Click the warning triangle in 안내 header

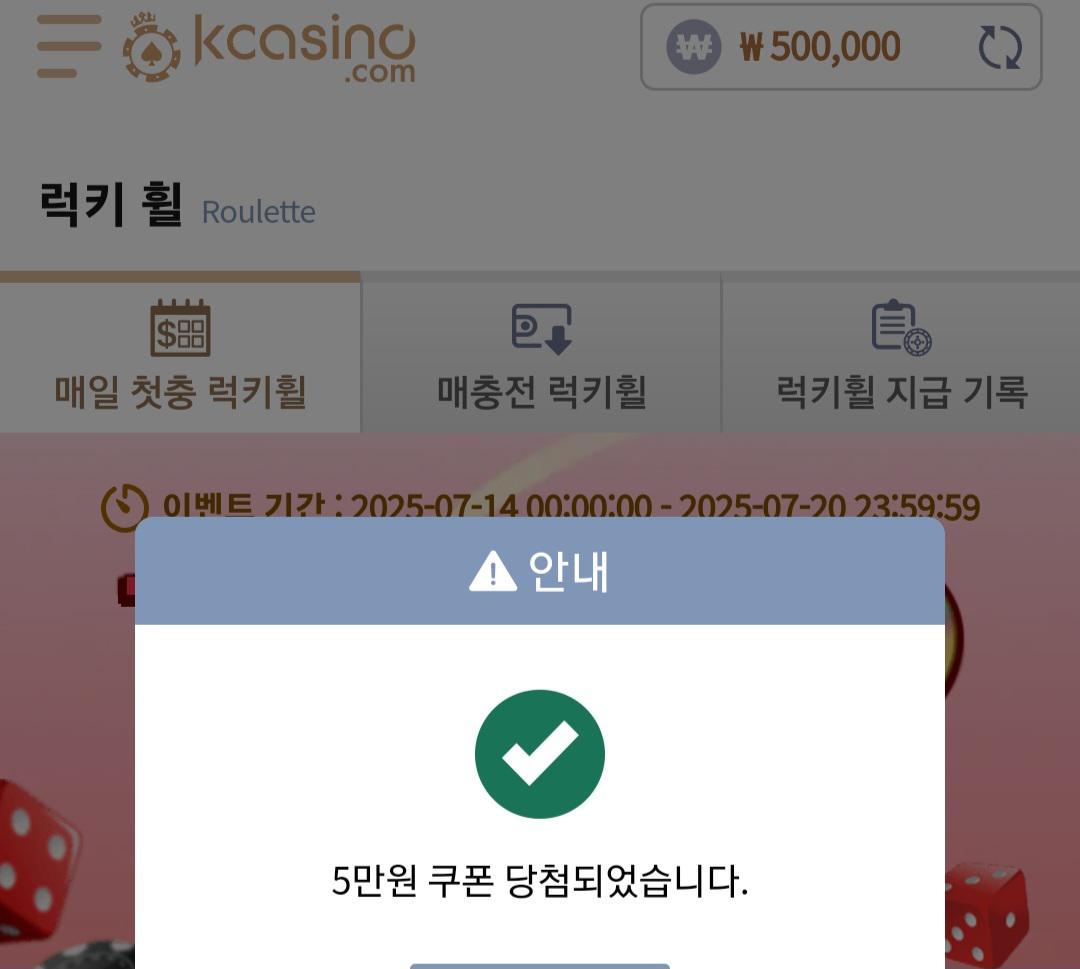(492, 572)
